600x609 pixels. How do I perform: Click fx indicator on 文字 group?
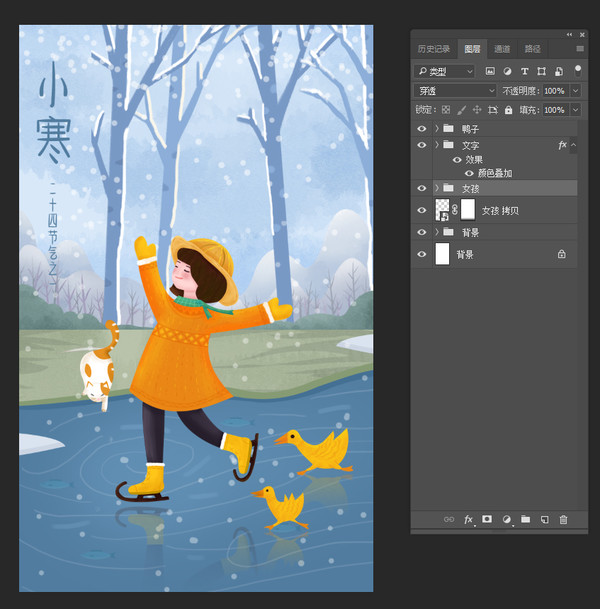(562, 145)
